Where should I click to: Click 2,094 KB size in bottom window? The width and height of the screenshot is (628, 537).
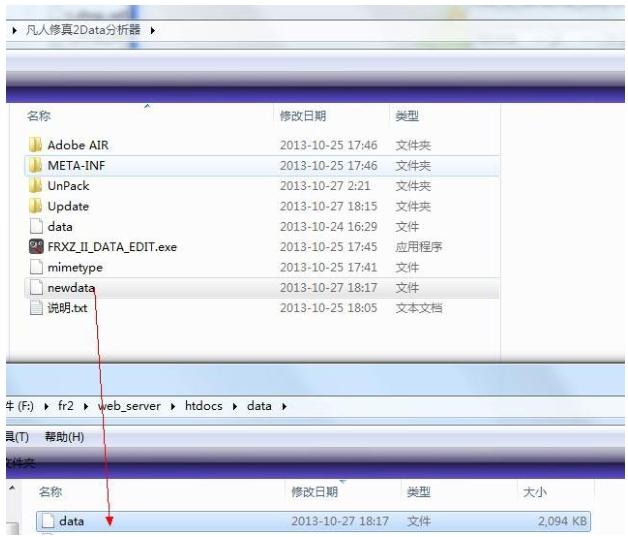pos(562,521)
